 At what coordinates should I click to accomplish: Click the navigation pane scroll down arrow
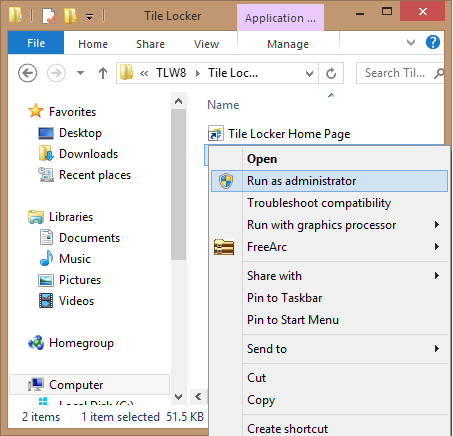click(178, 396)
